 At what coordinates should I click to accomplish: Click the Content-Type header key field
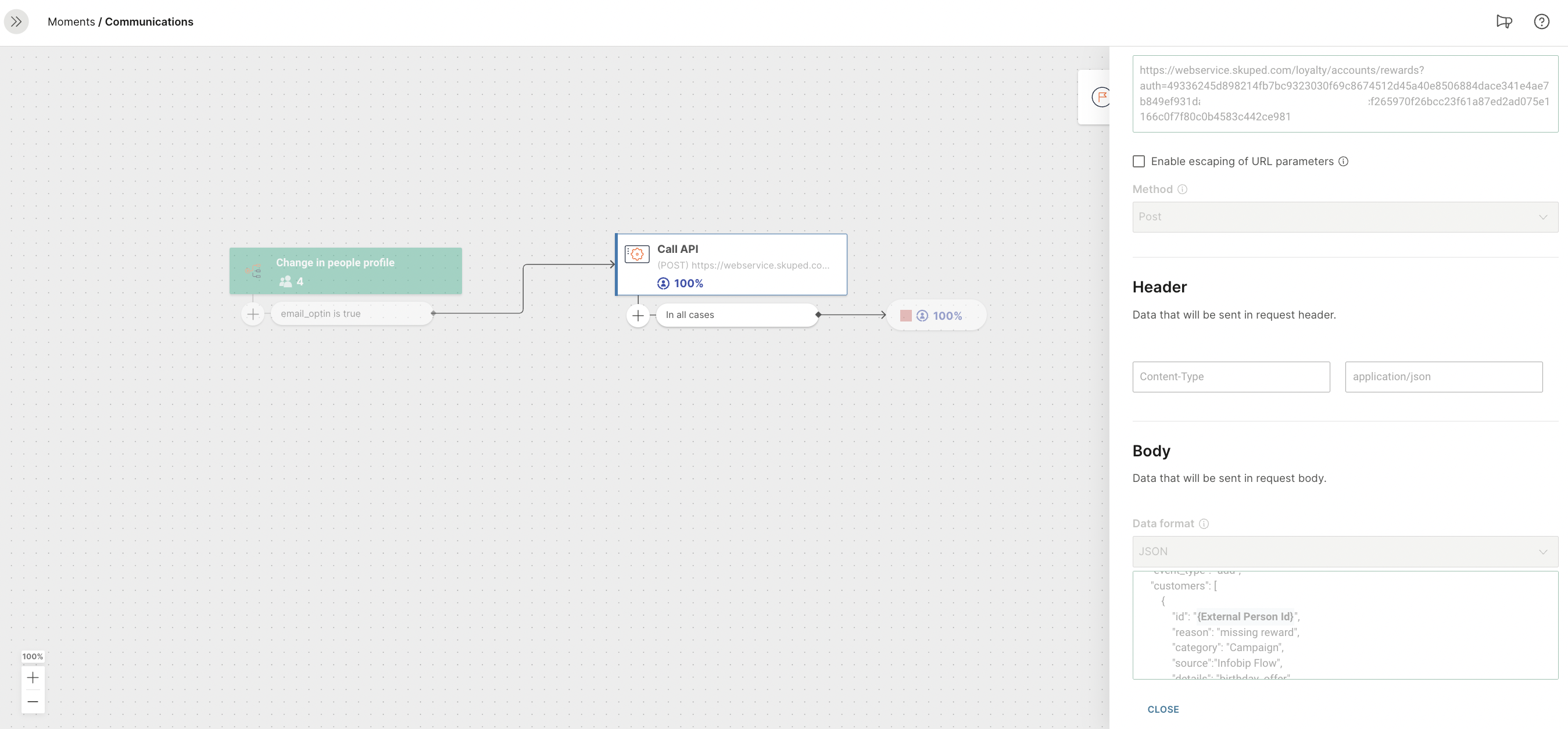tap(1231, 377)
